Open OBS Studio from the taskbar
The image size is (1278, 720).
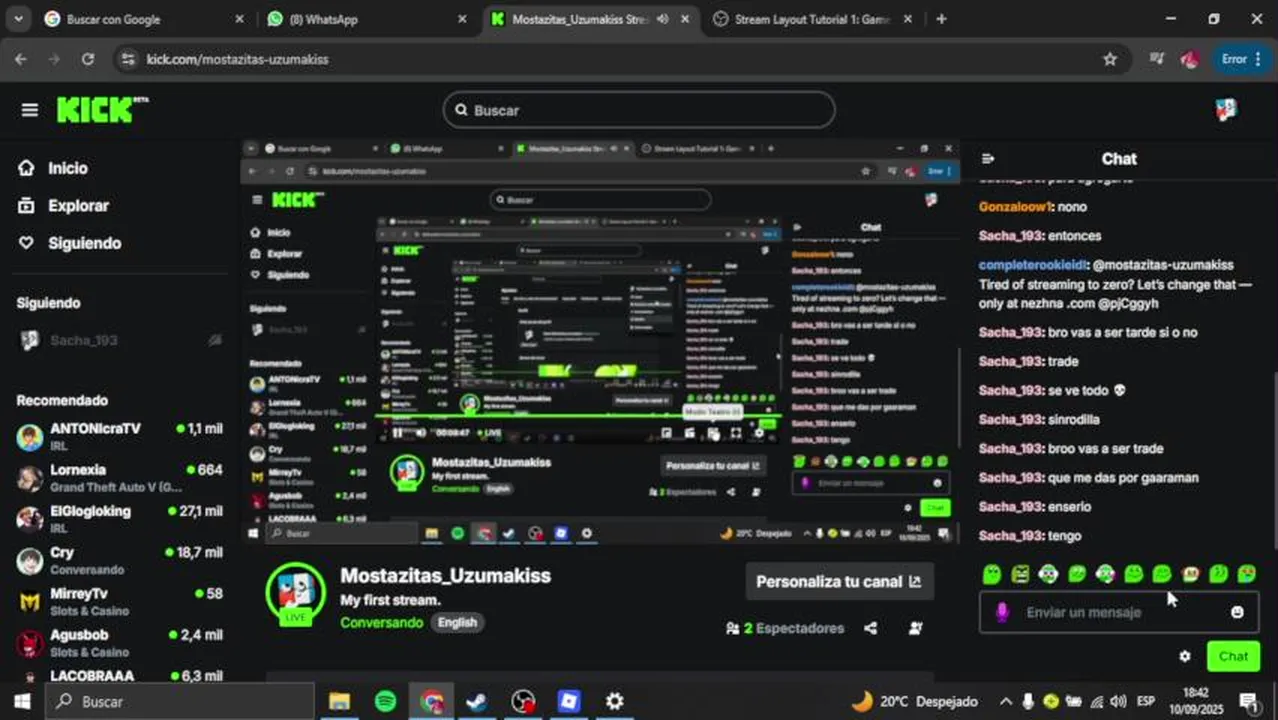523,701
